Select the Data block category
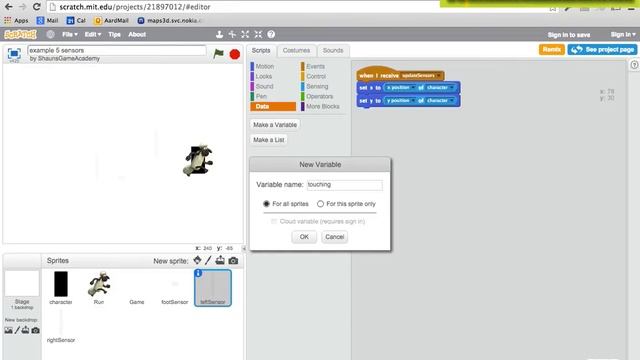Viewport: 640px width, 360px height. click(x=273, y=106)
